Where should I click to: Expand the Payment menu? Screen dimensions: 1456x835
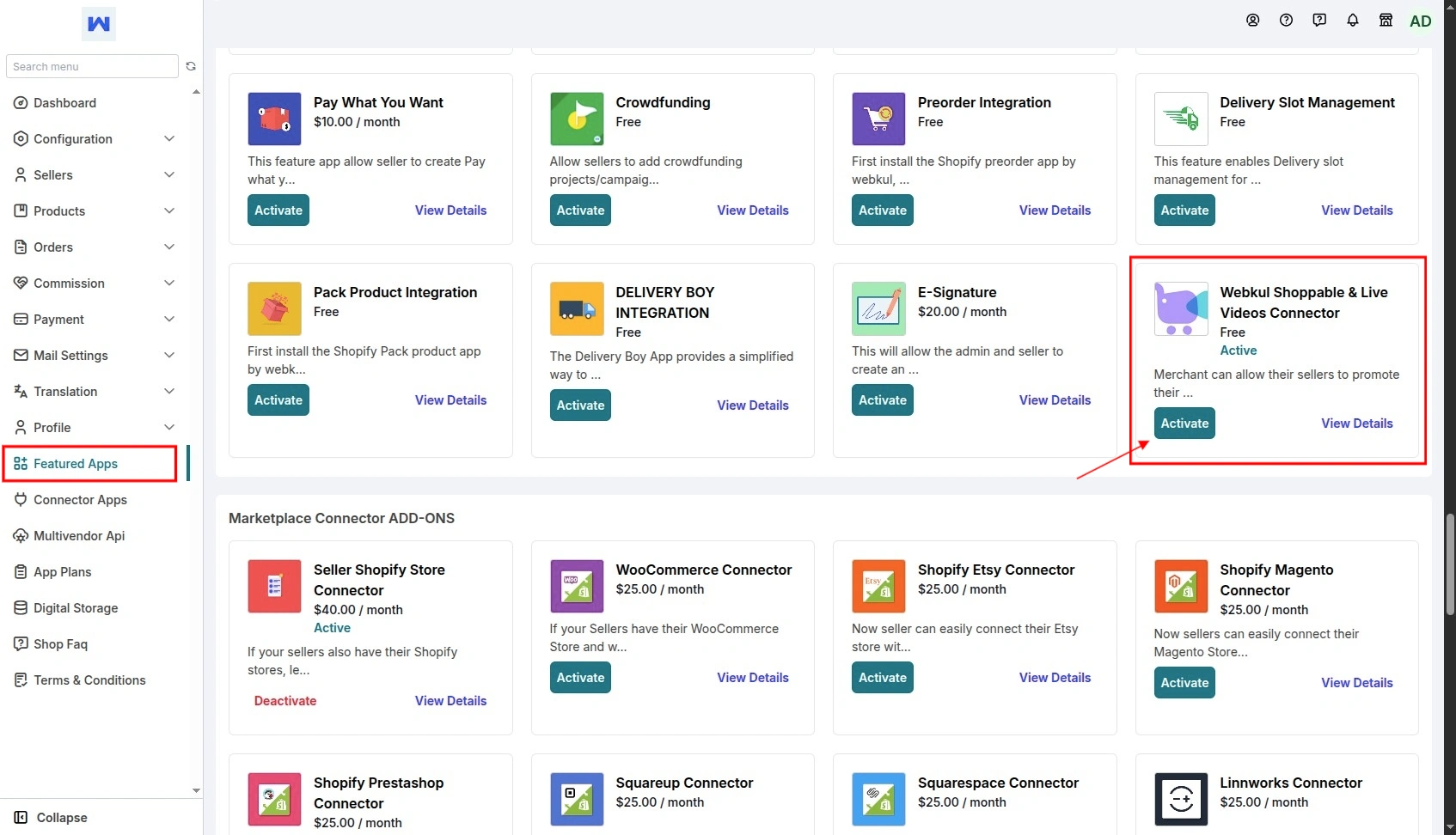click(x=95, y=320)
